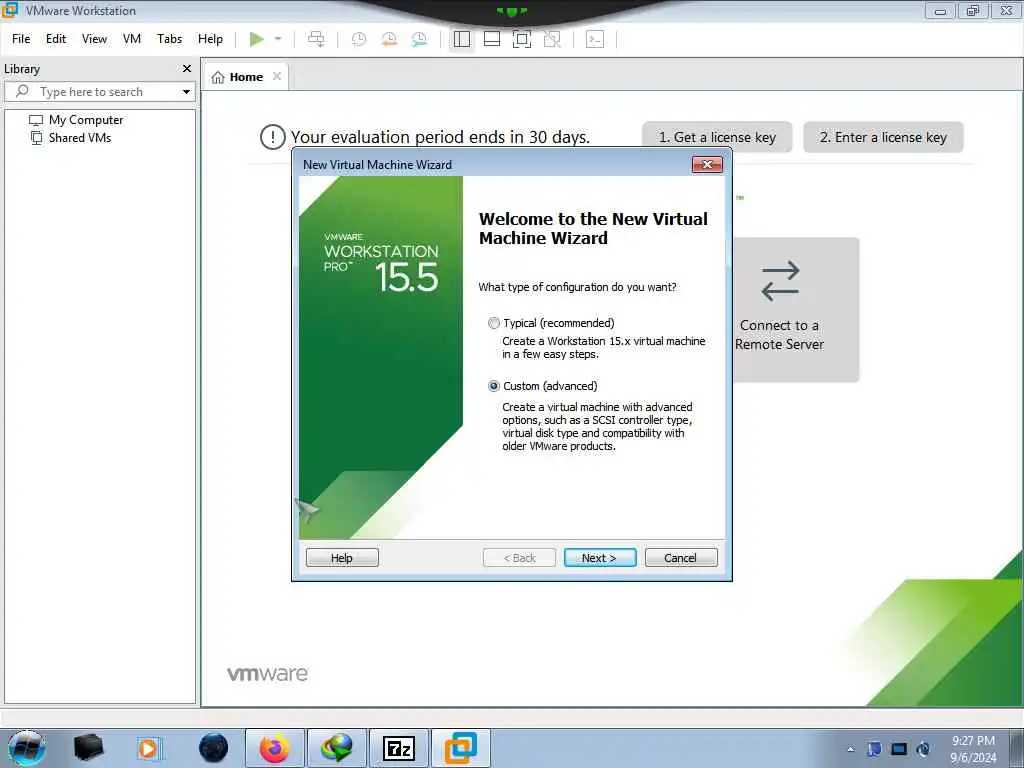
Task: Click Cancel in the wizard
Action: click(680, 558)
